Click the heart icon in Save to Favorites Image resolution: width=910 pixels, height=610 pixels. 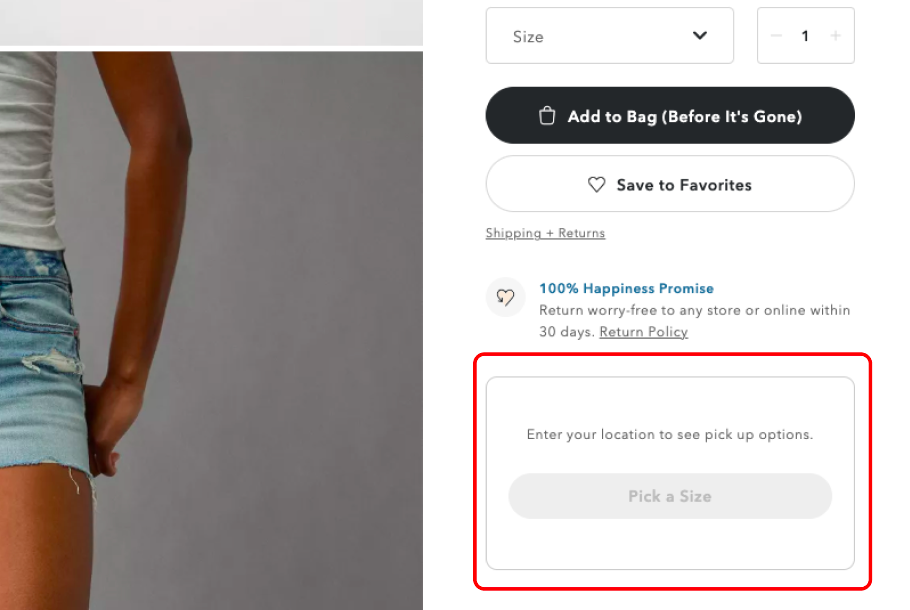click(x=596, y=185)
